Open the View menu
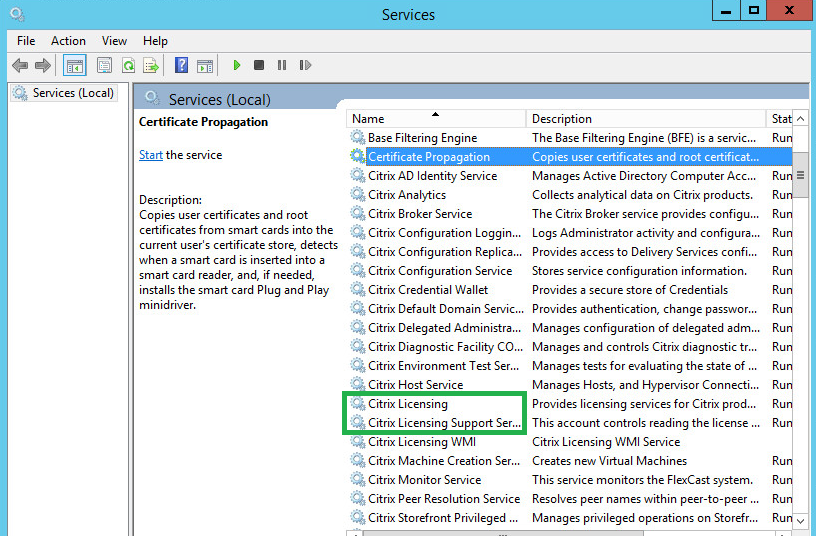This screenshot has width=816, height=536. 114,41
